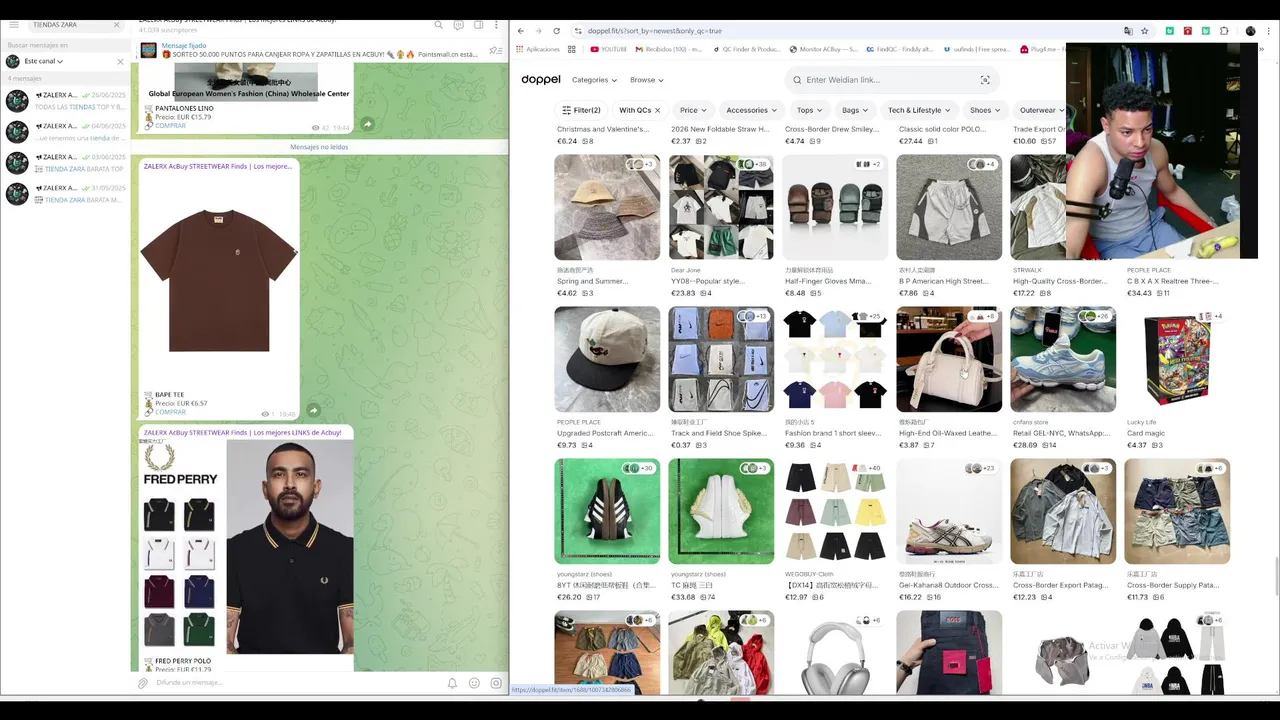Viewport: 1280px width, 720px height.
Task: Click Upgraded Postcraft American cap title
Action: 605,433
